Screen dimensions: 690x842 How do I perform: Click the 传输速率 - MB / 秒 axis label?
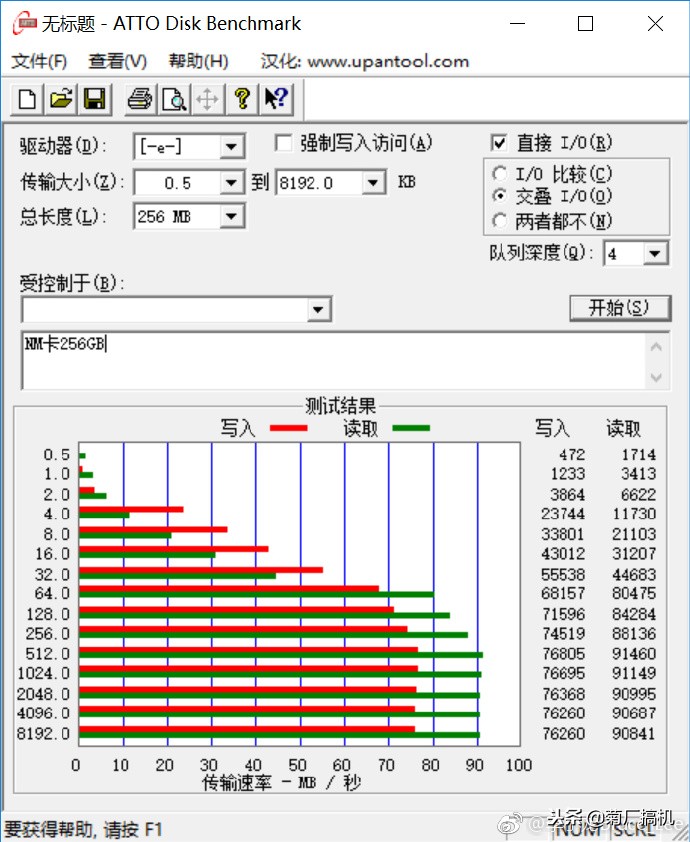pyautogui.click(x=281, y=783)
